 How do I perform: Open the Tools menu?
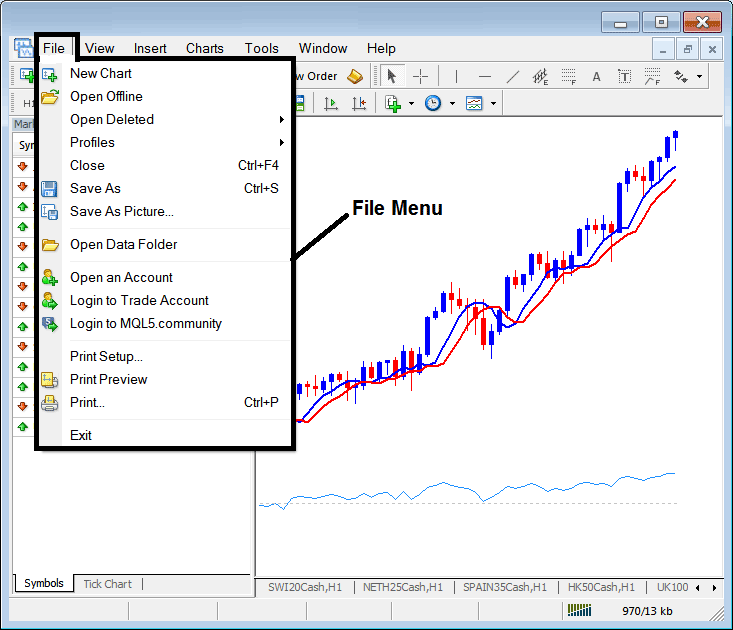pos(262,48)
